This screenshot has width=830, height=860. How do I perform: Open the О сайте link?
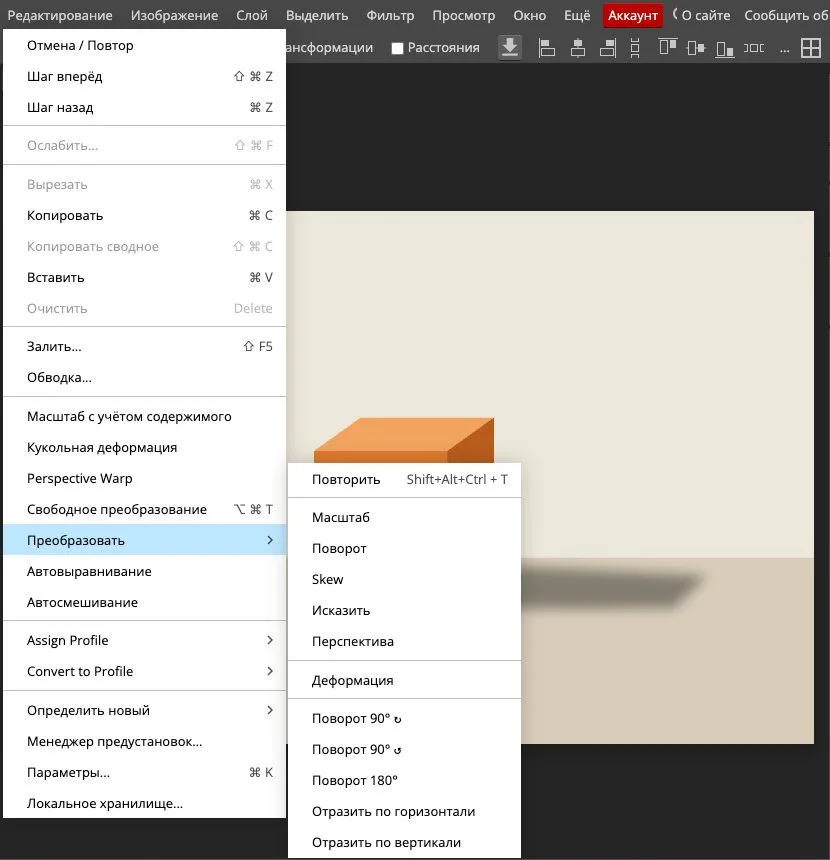705,15
